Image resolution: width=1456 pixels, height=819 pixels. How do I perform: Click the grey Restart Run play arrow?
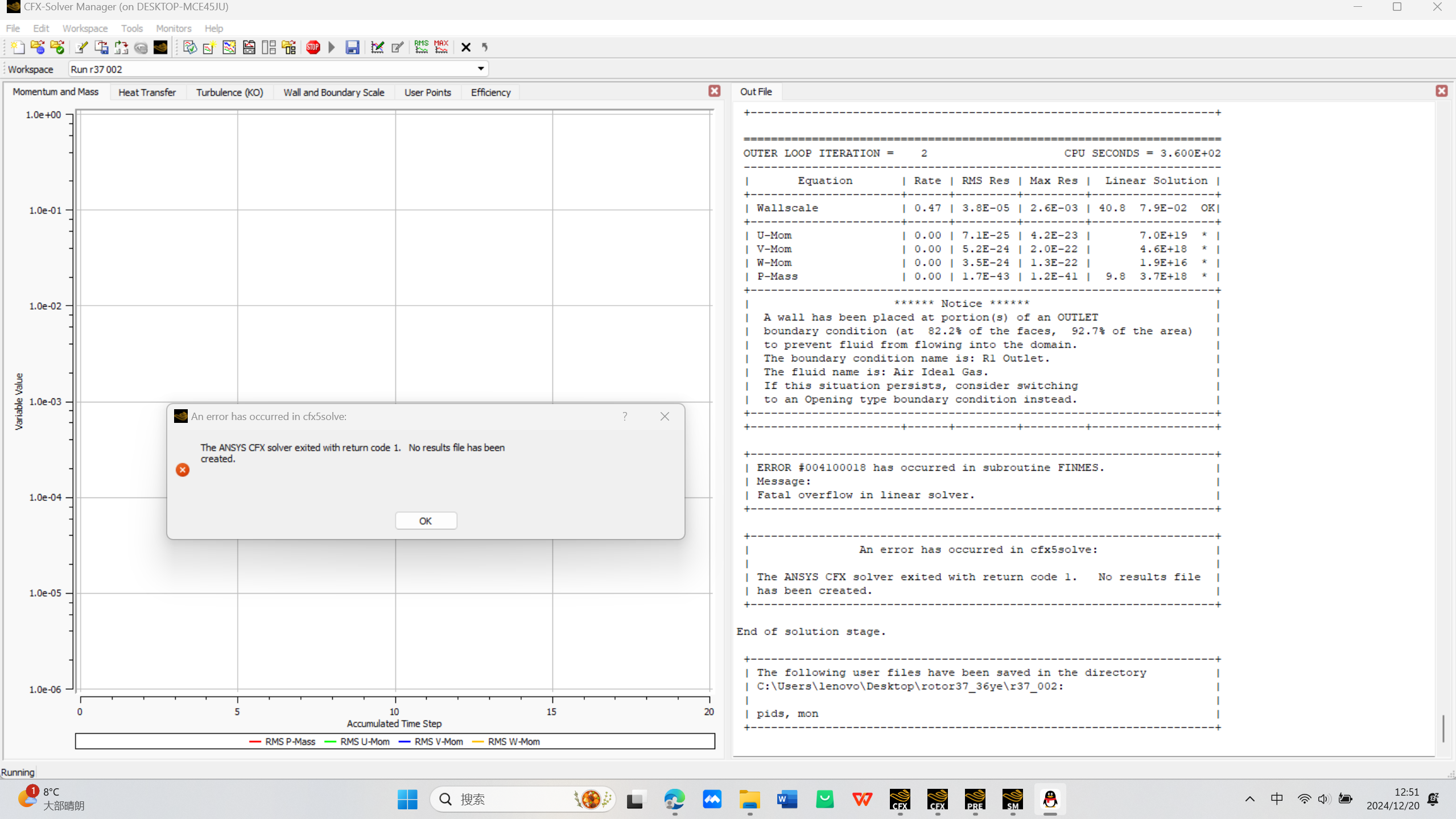point(332,47)
